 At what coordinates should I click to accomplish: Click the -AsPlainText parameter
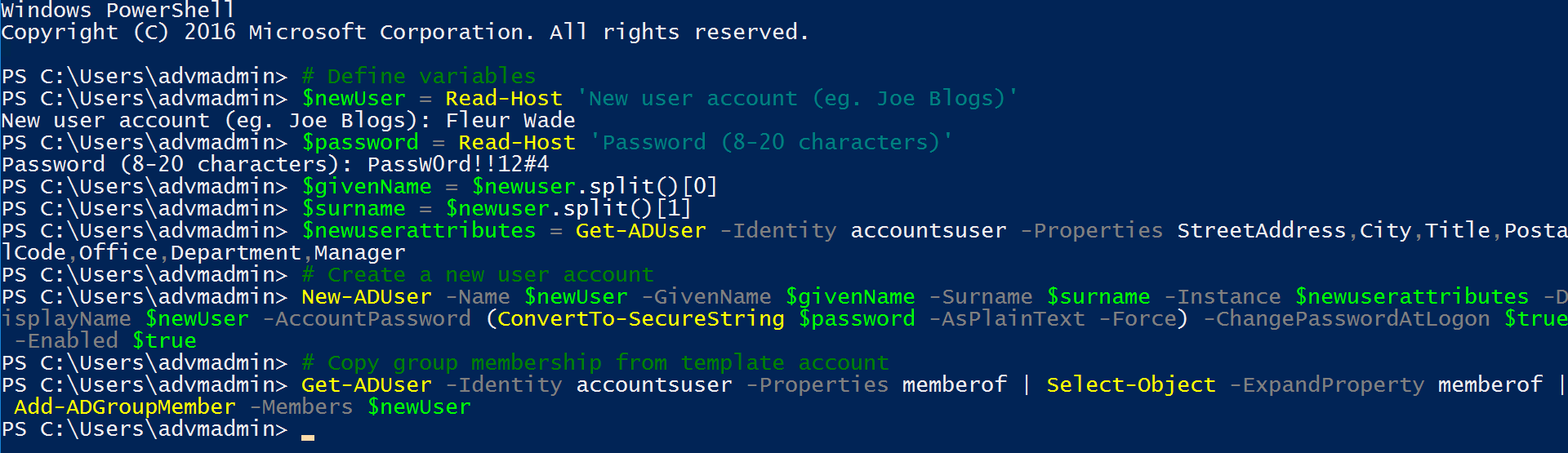tap(1007, 318)
